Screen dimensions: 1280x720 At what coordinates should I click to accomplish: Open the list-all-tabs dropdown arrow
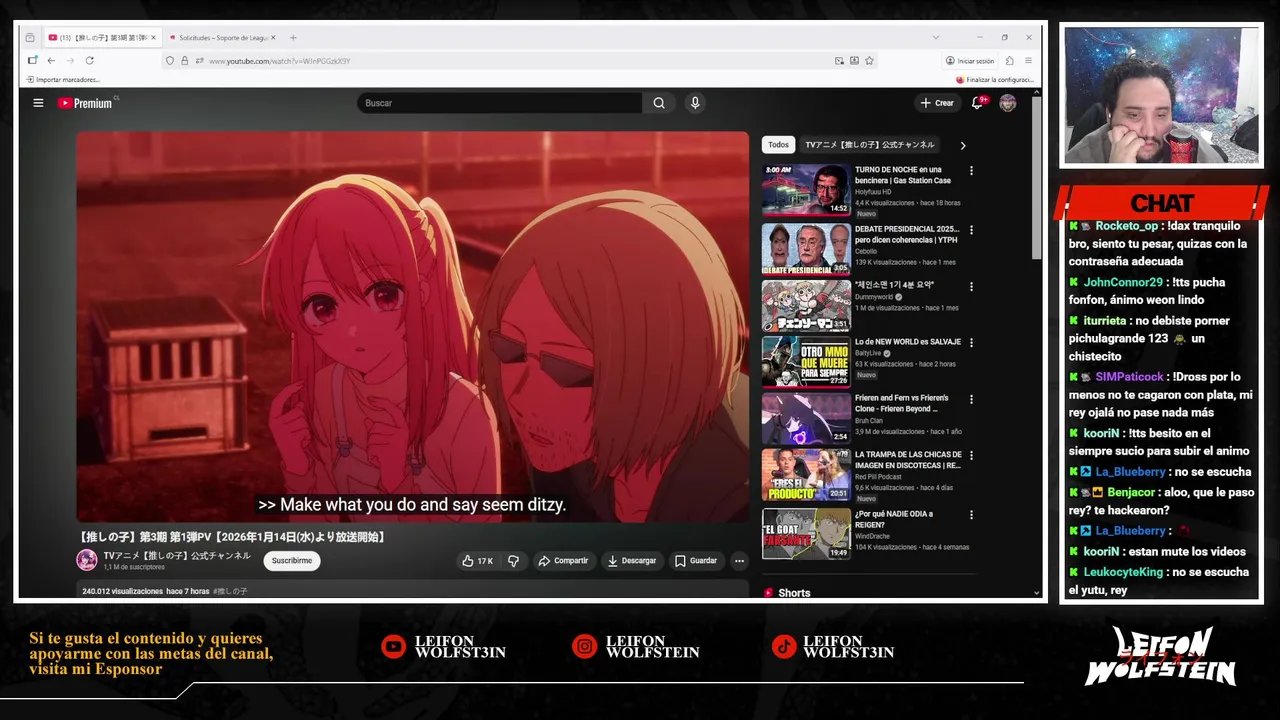click(x=936, y=38)
